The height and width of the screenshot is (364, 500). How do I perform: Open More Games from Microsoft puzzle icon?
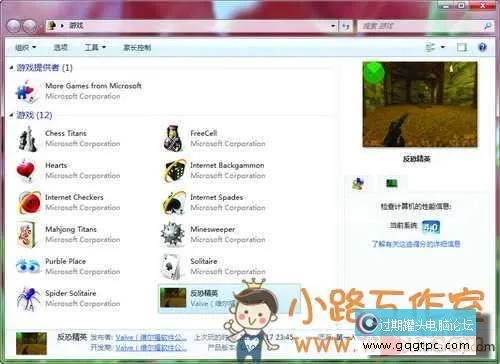(26, 91)
